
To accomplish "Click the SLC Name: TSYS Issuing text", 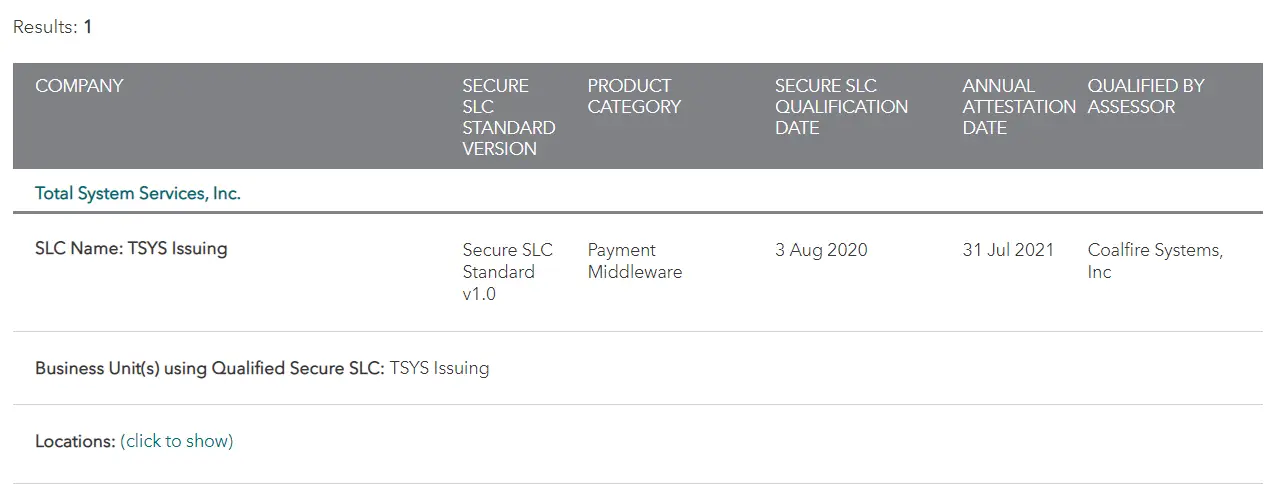I will pos(131,249).
